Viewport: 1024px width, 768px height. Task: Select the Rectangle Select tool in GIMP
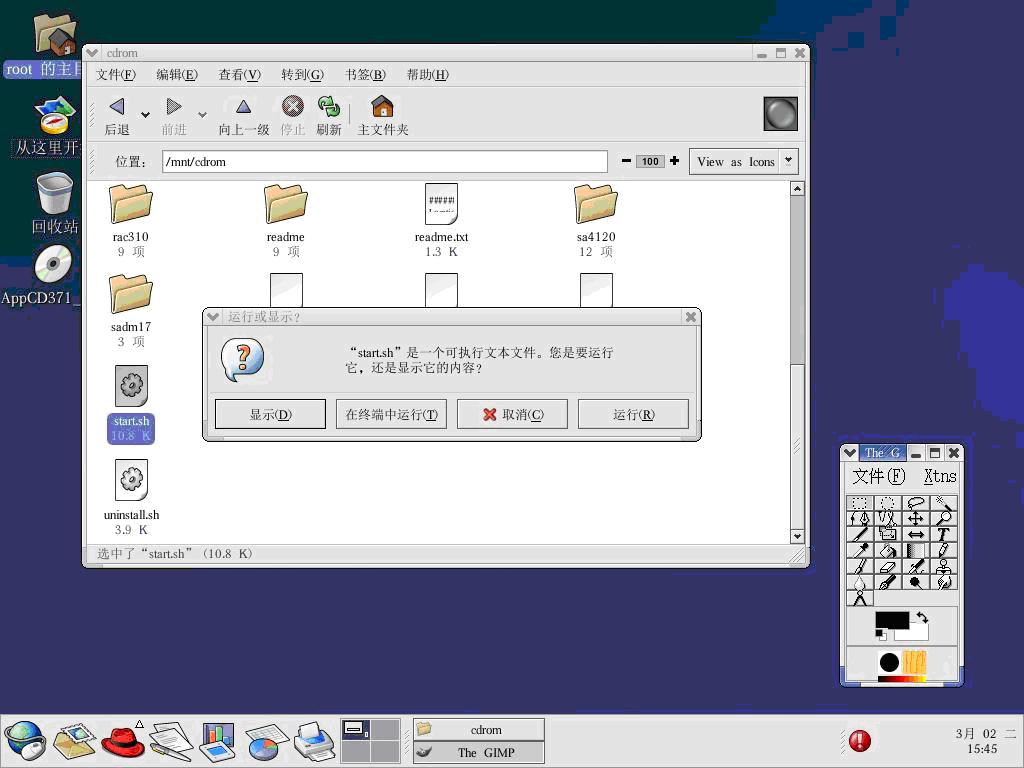pyautogui.click(x=859, y=503)
